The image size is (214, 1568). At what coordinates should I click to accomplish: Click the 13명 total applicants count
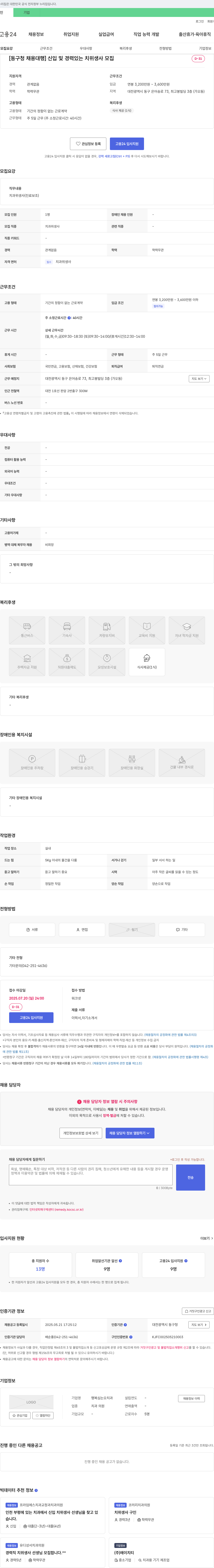point(40,1269)
